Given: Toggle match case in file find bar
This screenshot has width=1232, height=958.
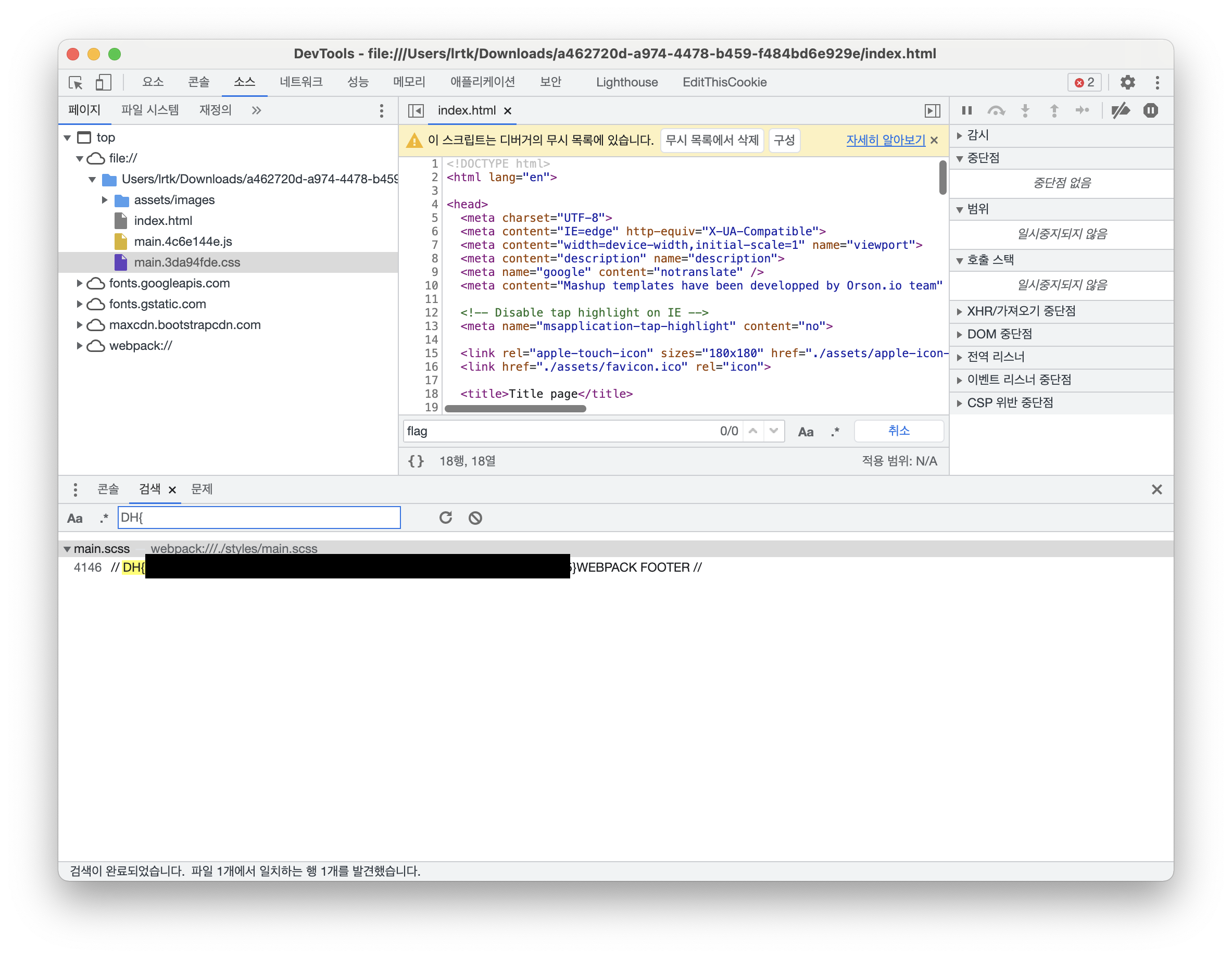Looking at the screenshot, I should [x=806, y=432].
